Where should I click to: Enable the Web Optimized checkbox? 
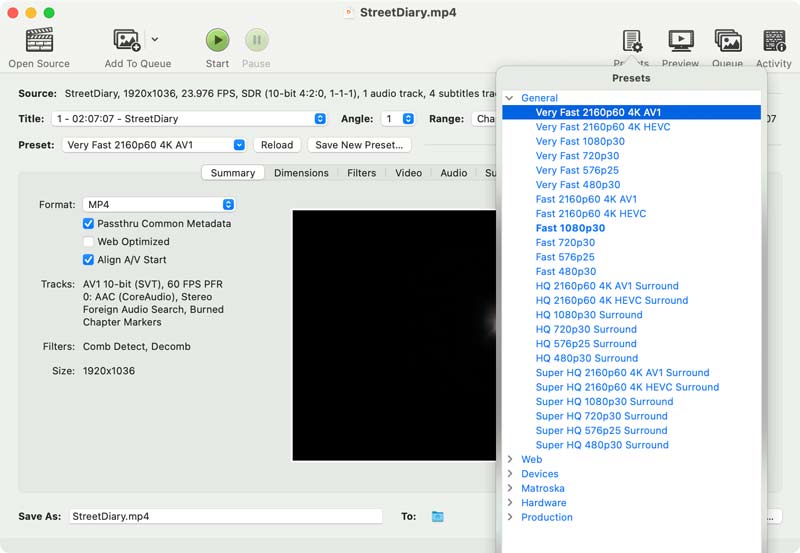88,241
